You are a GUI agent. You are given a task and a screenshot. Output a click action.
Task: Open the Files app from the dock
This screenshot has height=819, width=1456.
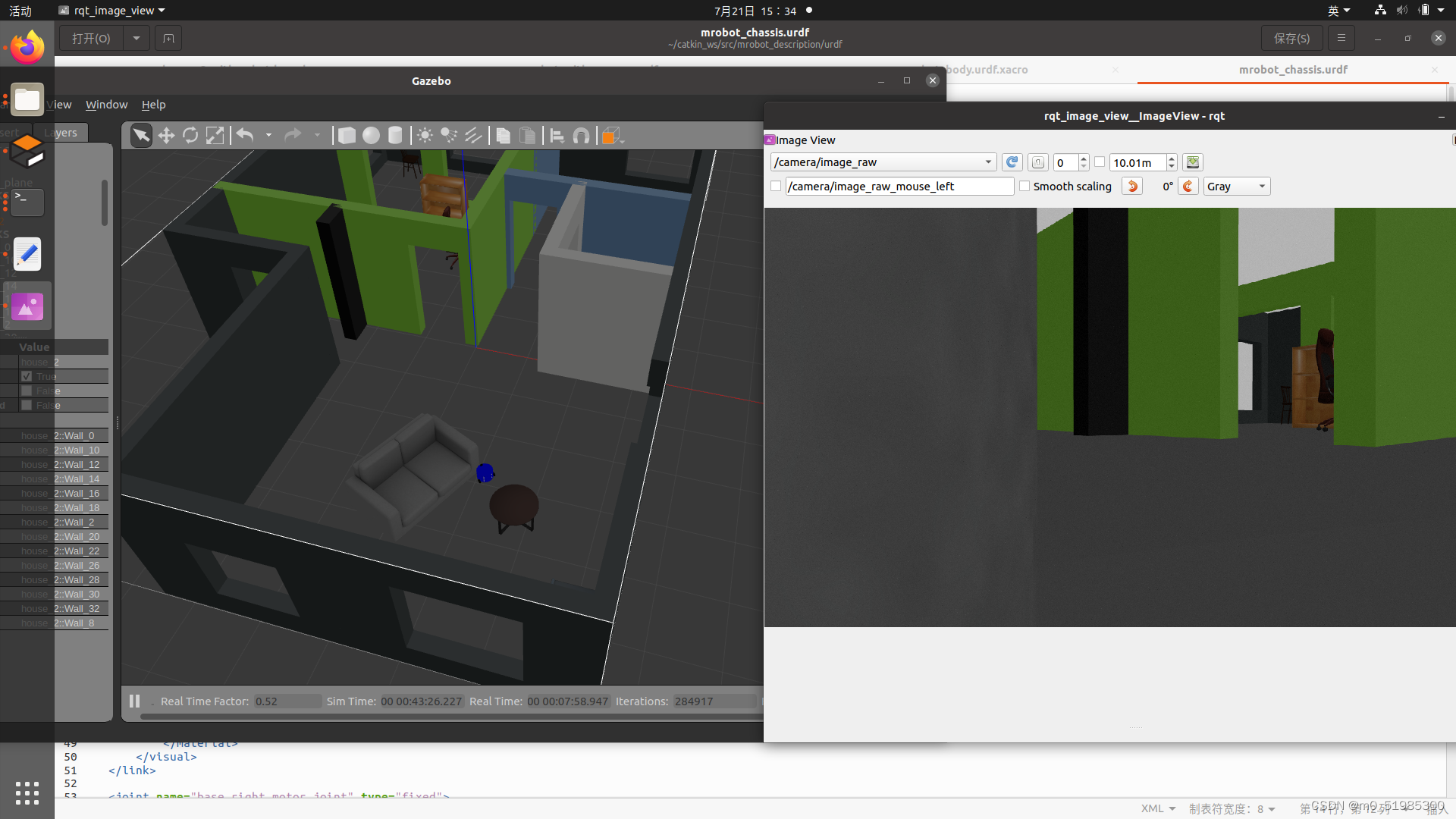click(x=27, y=99)
